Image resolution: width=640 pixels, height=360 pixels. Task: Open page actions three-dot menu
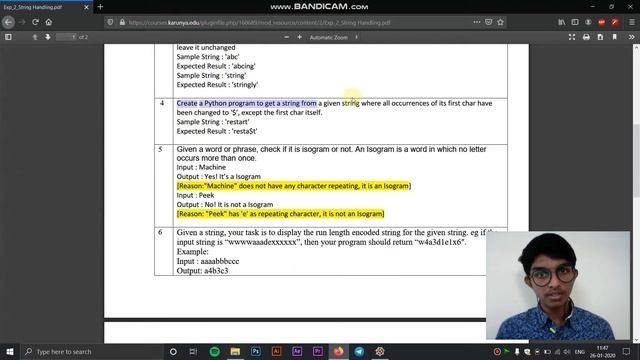[x=477, y=22]
